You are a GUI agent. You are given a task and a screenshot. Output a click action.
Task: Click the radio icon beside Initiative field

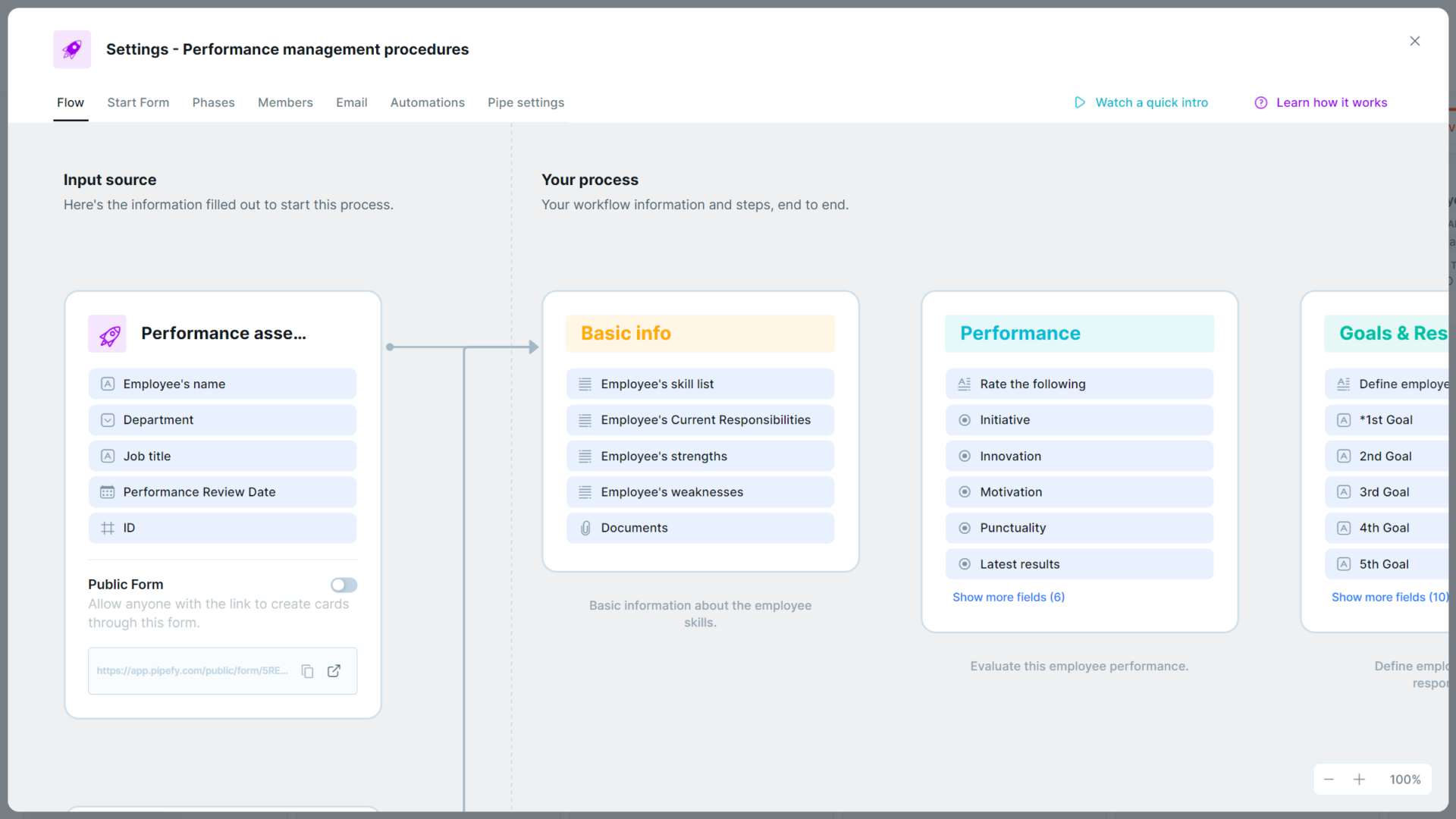click(x=964, y=420)
